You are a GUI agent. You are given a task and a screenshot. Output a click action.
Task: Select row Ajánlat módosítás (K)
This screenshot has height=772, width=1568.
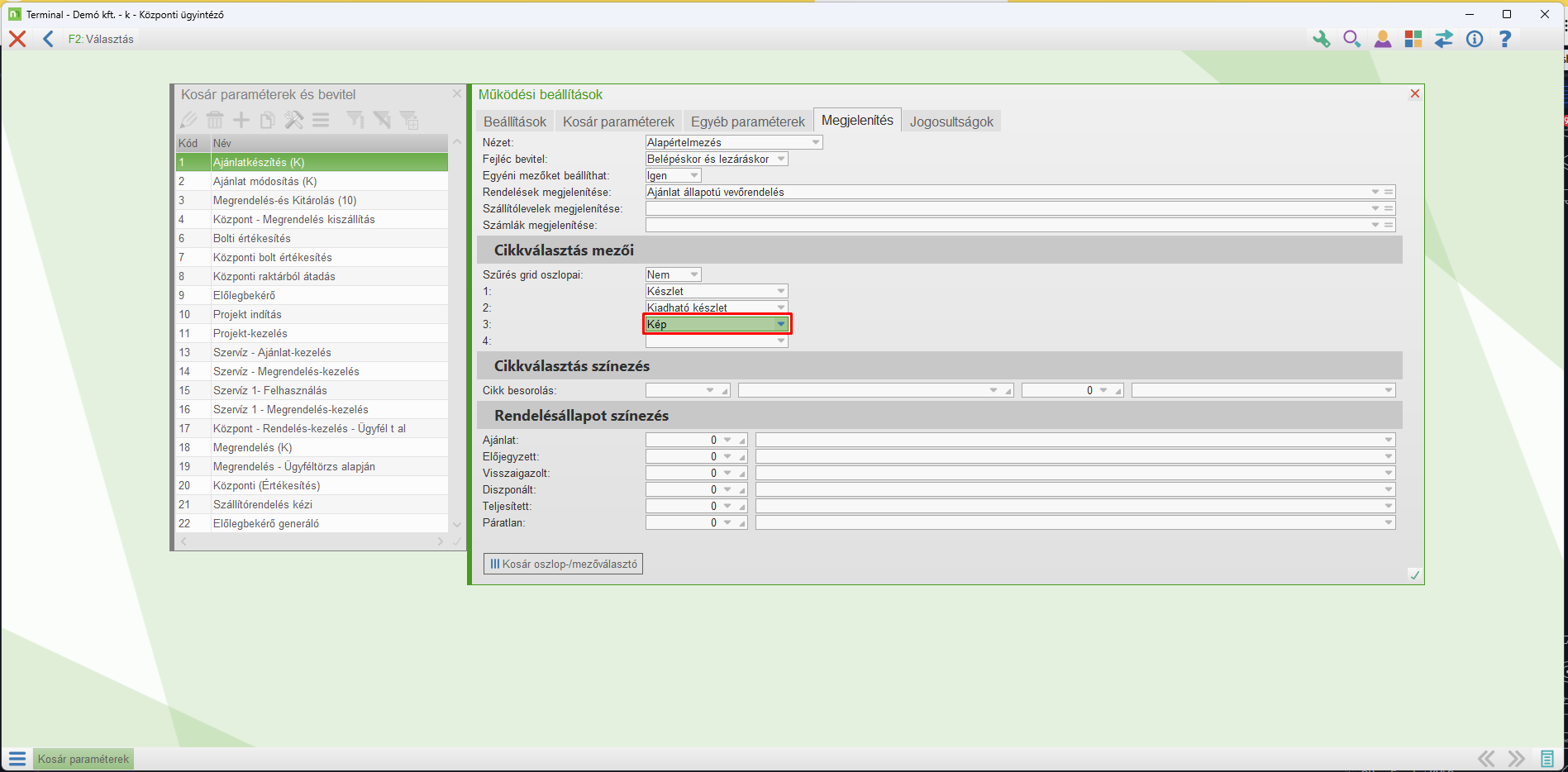click(312, 181)
